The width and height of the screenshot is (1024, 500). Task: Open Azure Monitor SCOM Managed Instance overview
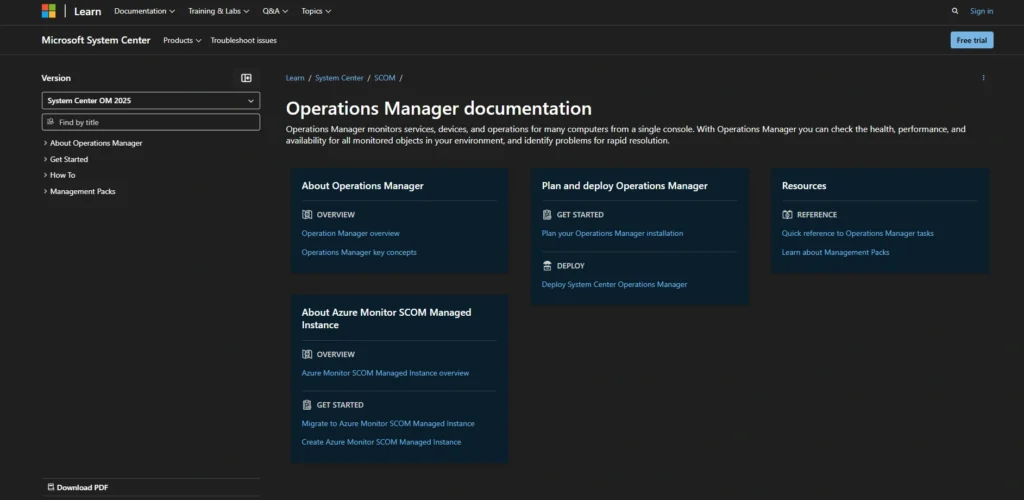(385, 373)
